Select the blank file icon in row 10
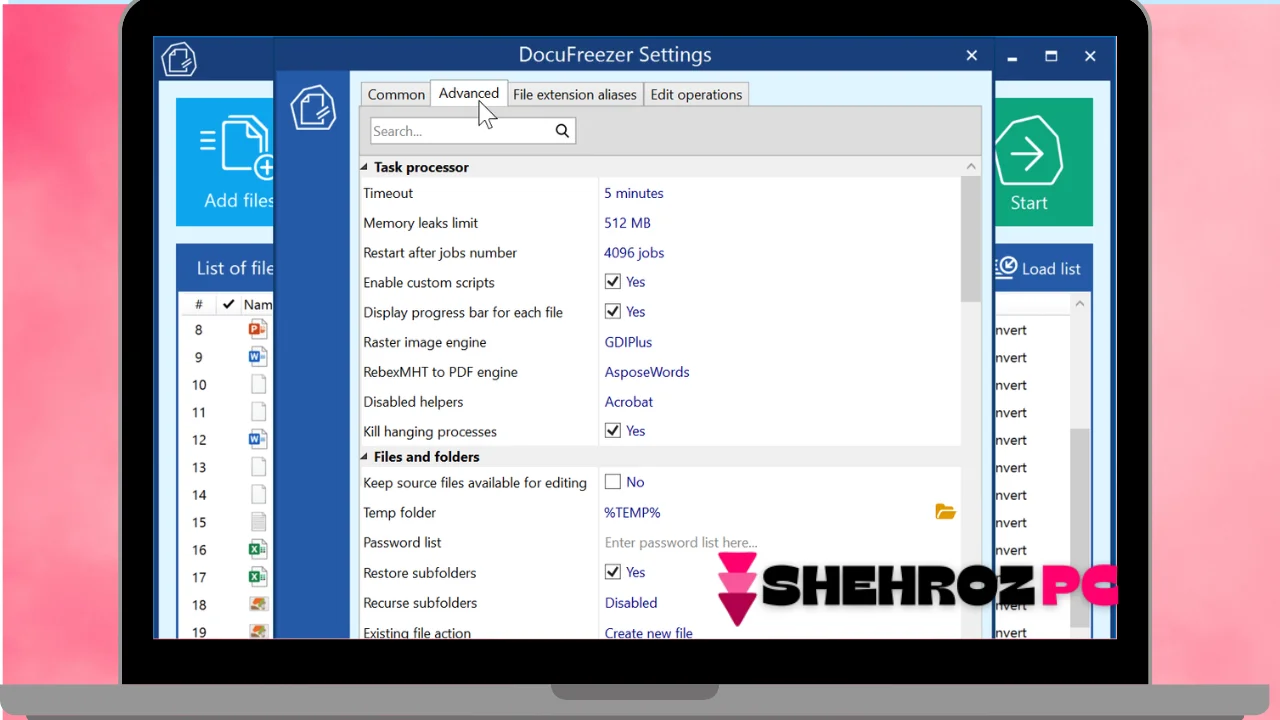 (258, 384)
